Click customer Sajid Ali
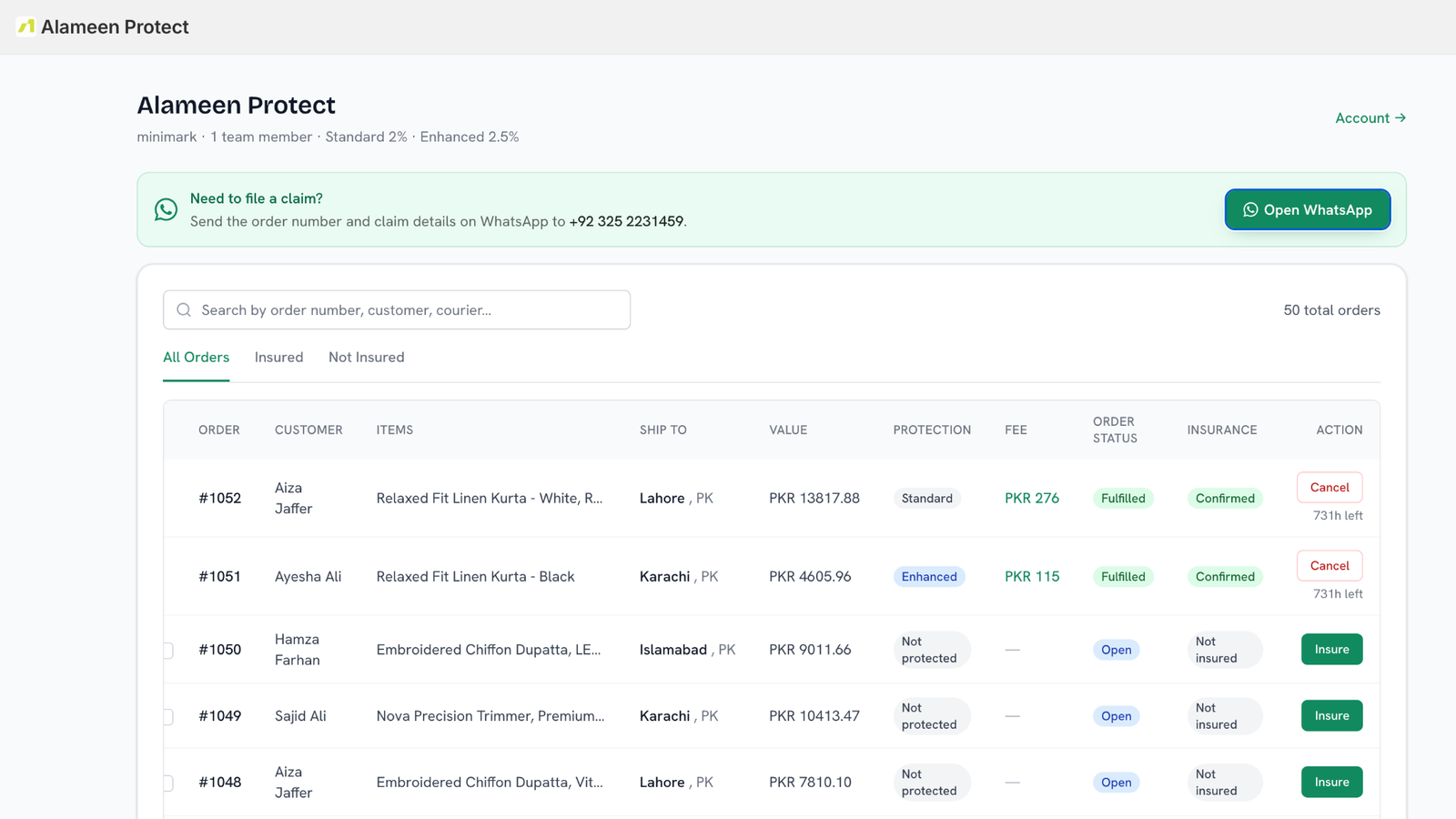 300,715
